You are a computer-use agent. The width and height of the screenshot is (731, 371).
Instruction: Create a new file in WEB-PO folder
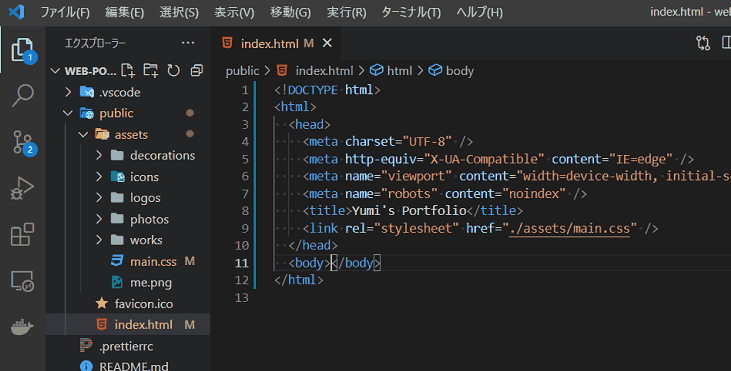tap(128, 70)
